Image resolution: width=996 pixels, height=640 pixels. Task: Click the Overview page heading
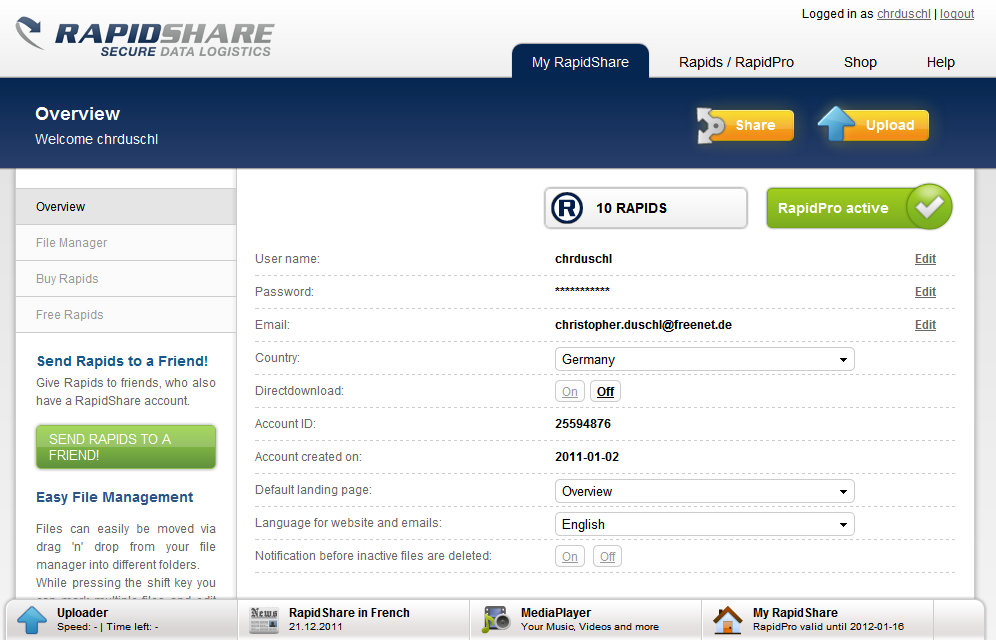(x=77, y=114)
